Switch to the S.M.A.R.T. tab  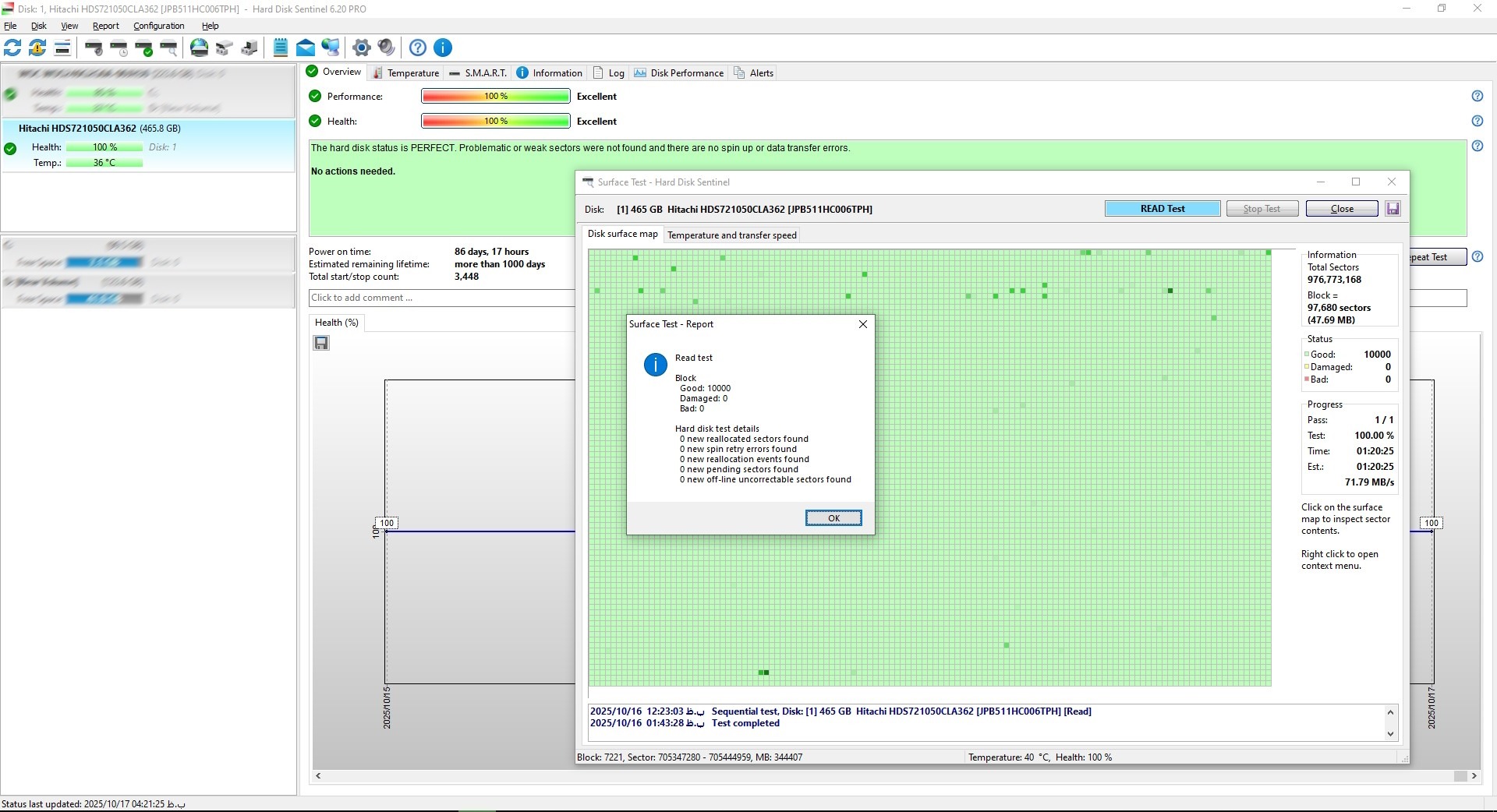pos(478,73)
